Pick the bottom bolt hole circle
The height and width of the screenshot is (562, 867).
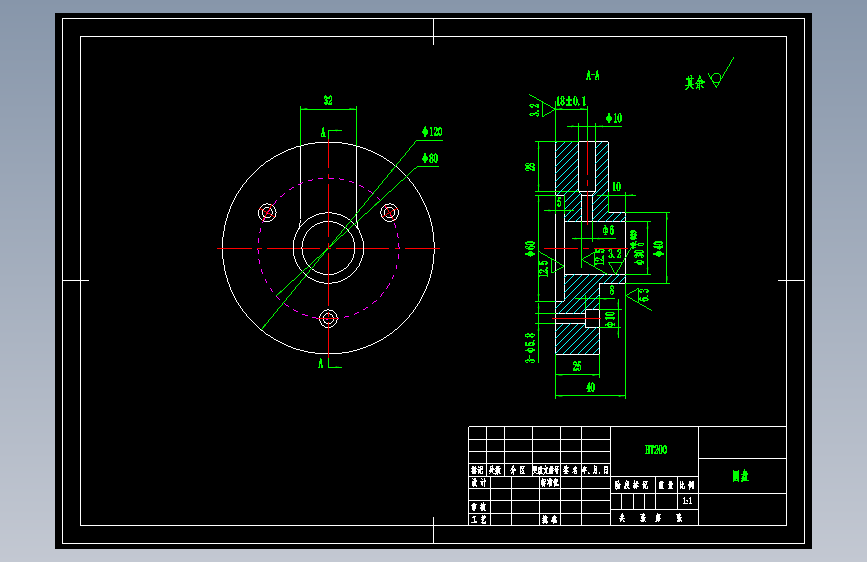(328, 319)
